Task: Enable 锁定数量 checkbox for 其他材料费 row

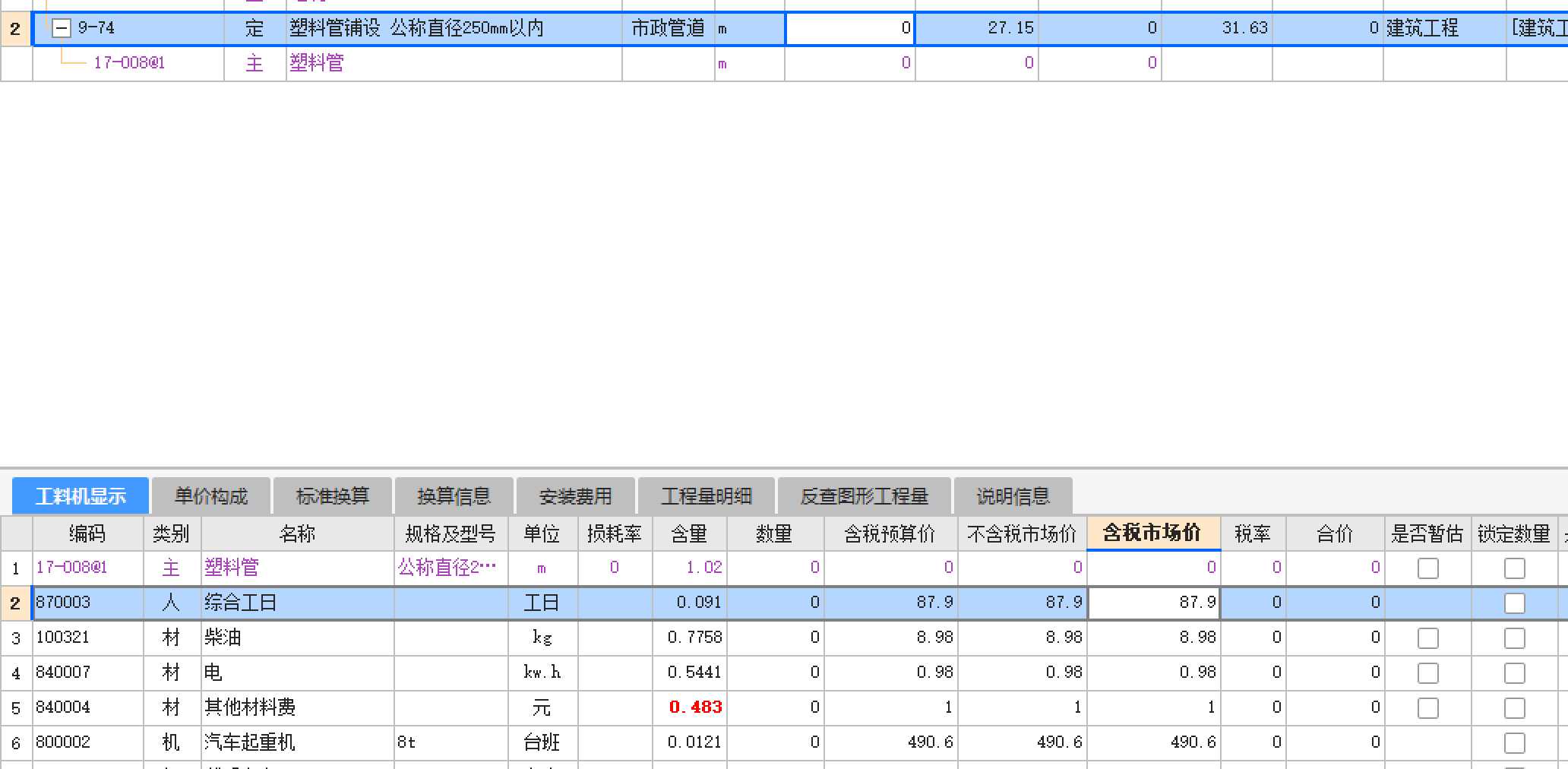Action: coord(1515,708)
